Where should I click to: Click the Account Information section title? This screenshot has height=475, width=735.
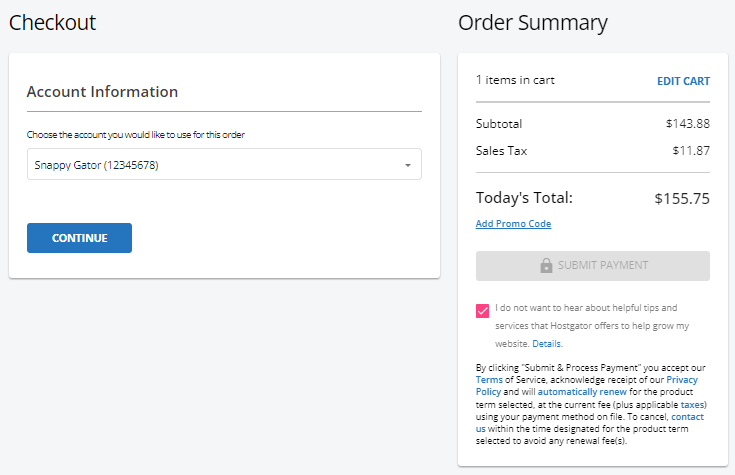[102, 92]
